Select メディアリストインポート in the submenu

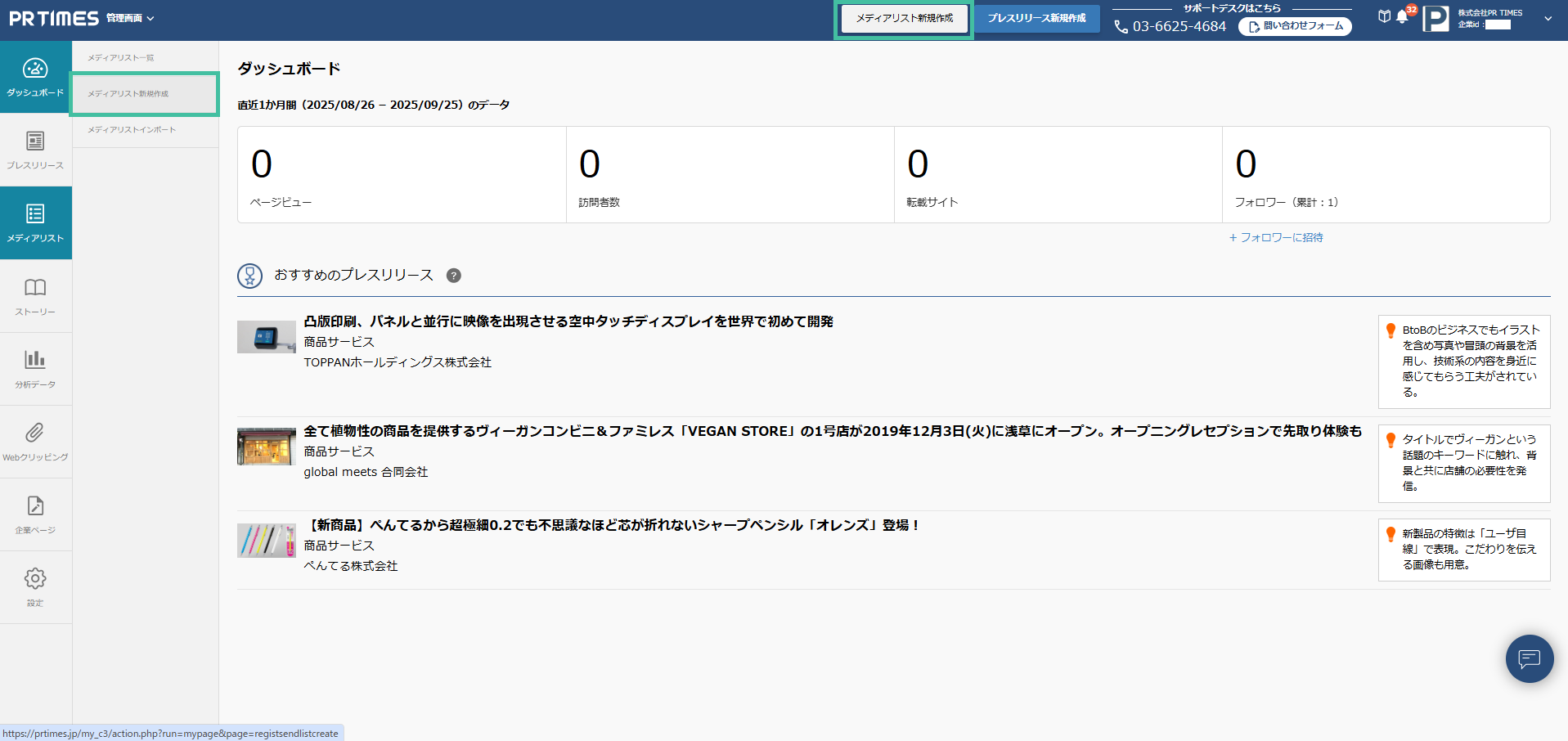click(132, 130)
